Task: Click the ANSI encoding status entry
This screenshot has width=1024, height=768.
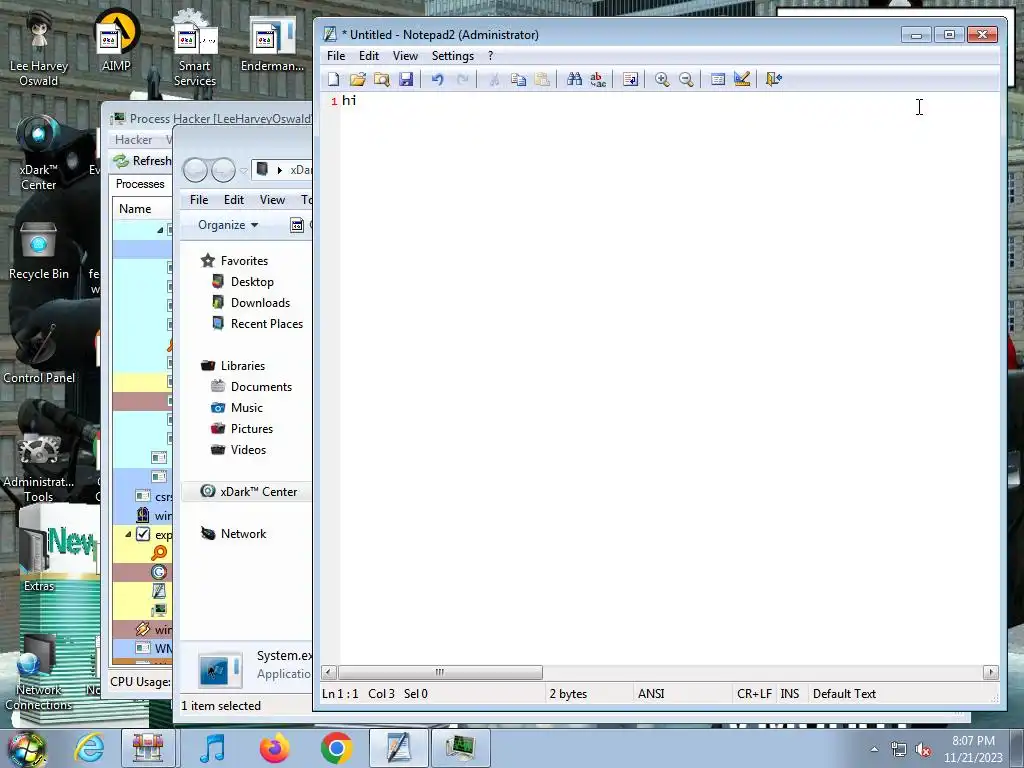Action: (651, 694)
